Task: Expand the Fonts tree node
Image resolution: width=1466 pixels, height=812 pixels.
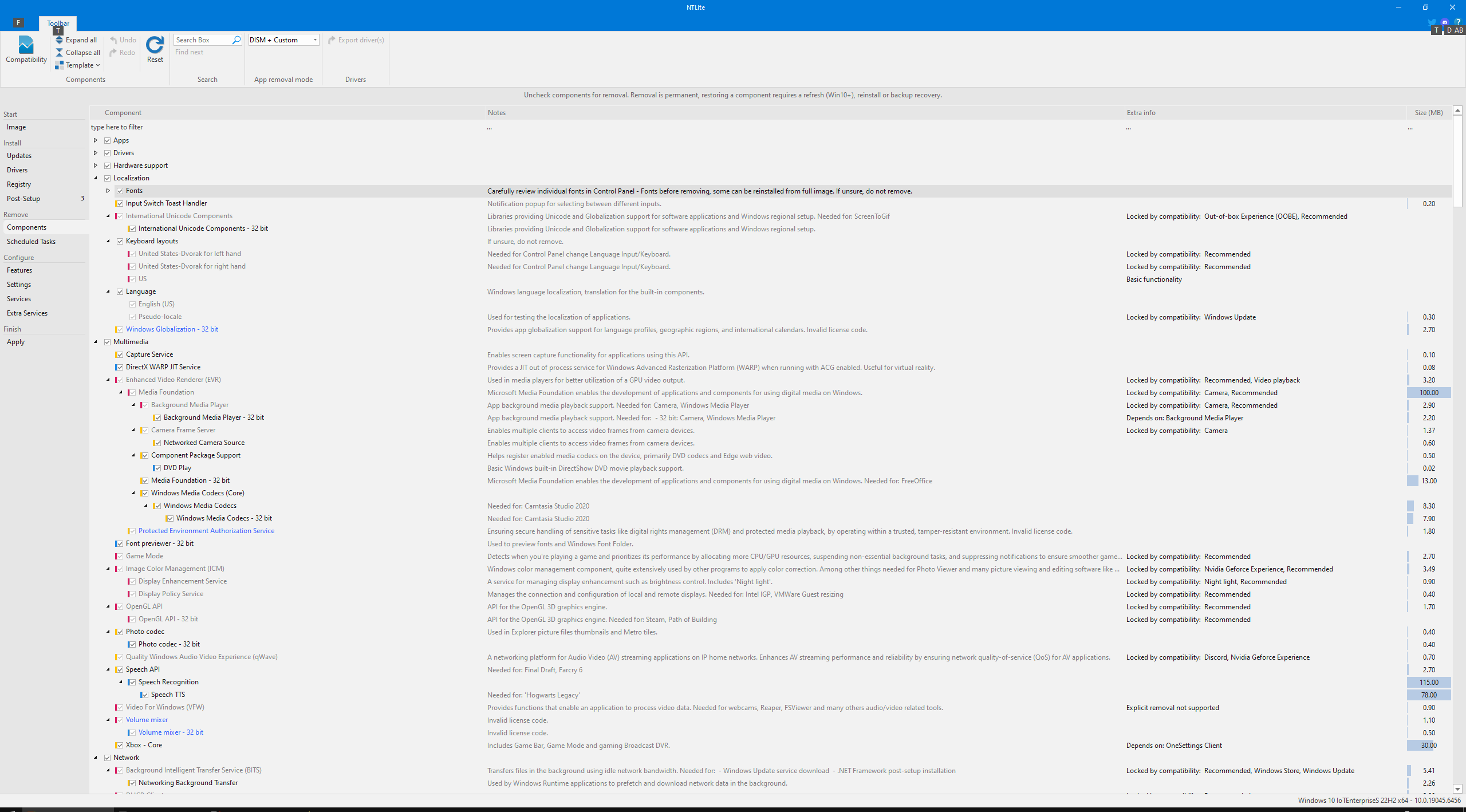Action: coord(108,191)
